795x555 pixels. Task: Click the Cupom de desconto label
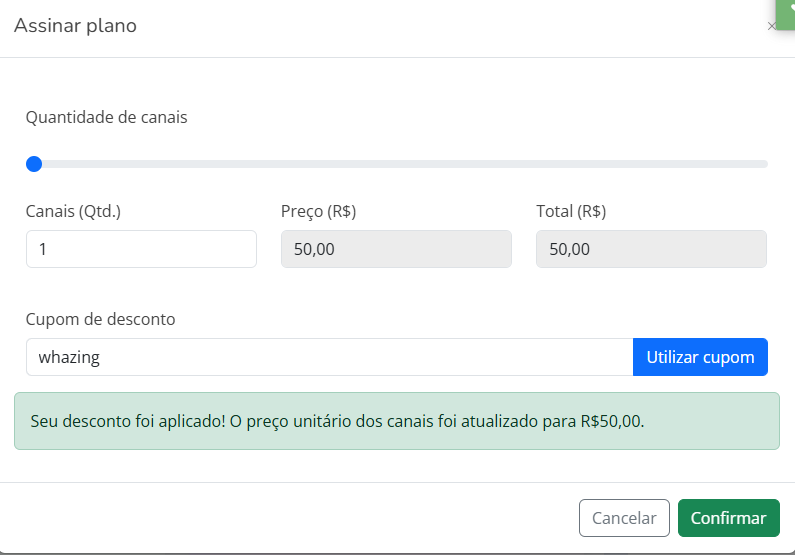pos(100,319)
